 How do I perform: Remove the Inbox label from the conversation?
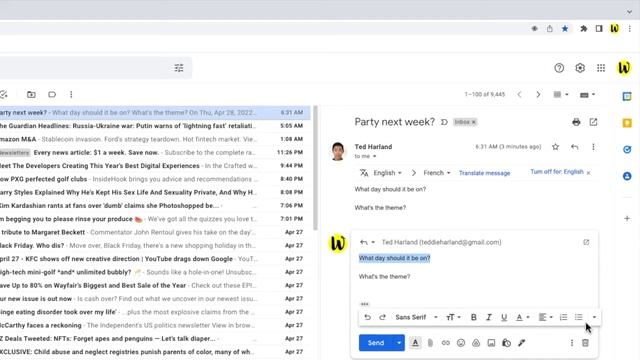pos(474,122)
